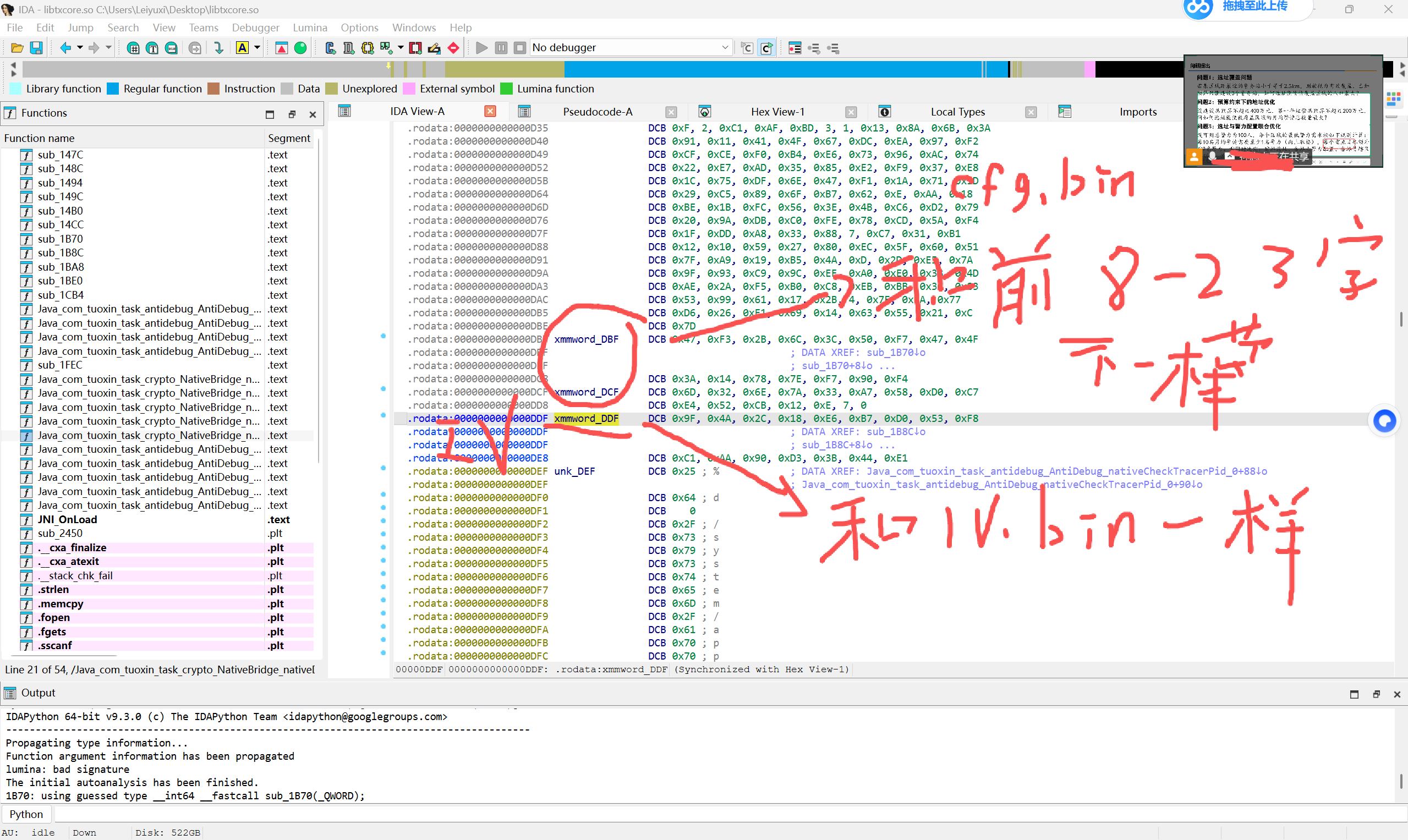Click the Jump forward arrow icon
This screenshot has height=840, width=1408.
[x=94, y=48]
